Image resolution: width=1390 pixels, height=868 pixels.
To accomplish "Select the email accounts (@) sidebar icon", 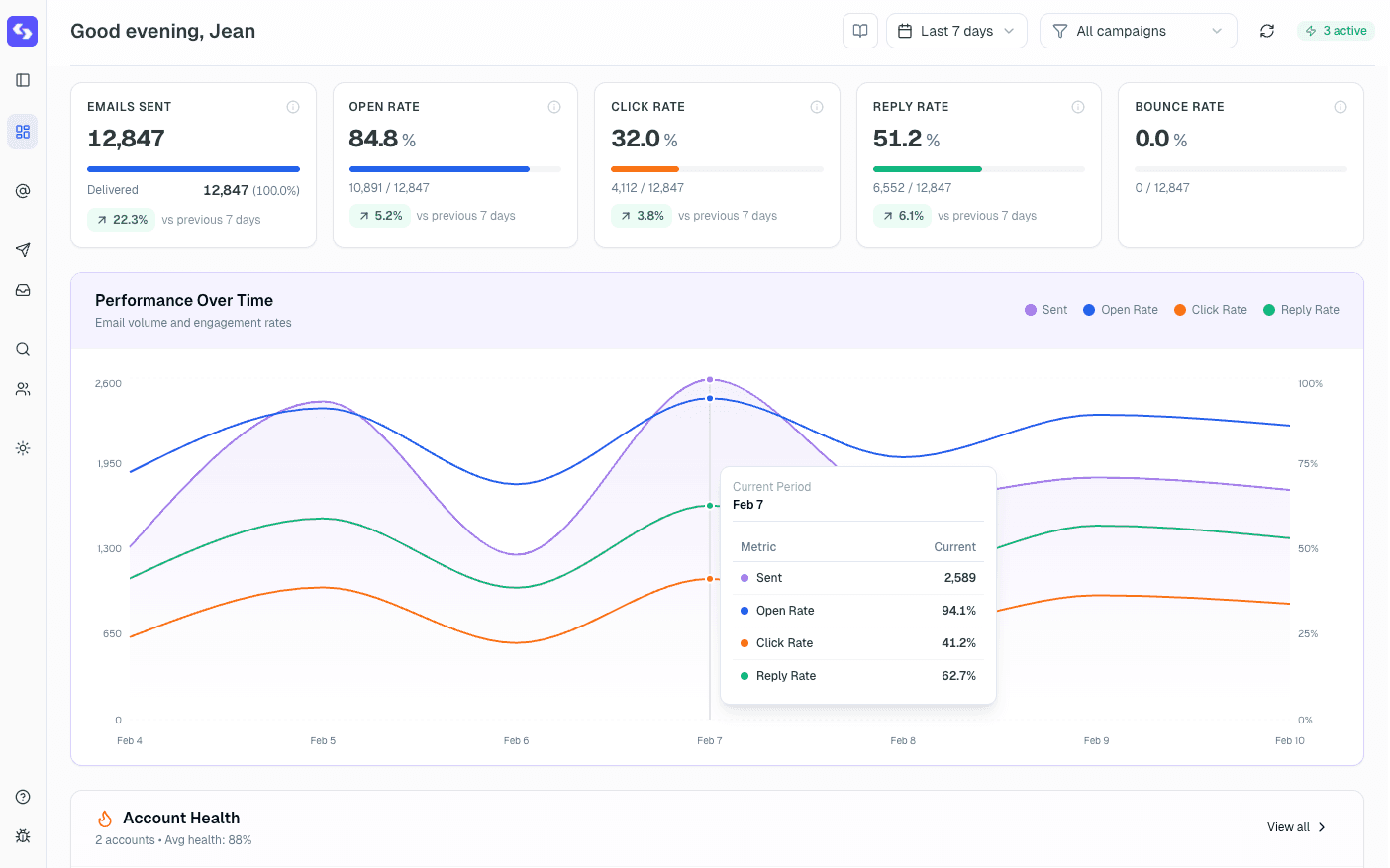I will (22, 190).
